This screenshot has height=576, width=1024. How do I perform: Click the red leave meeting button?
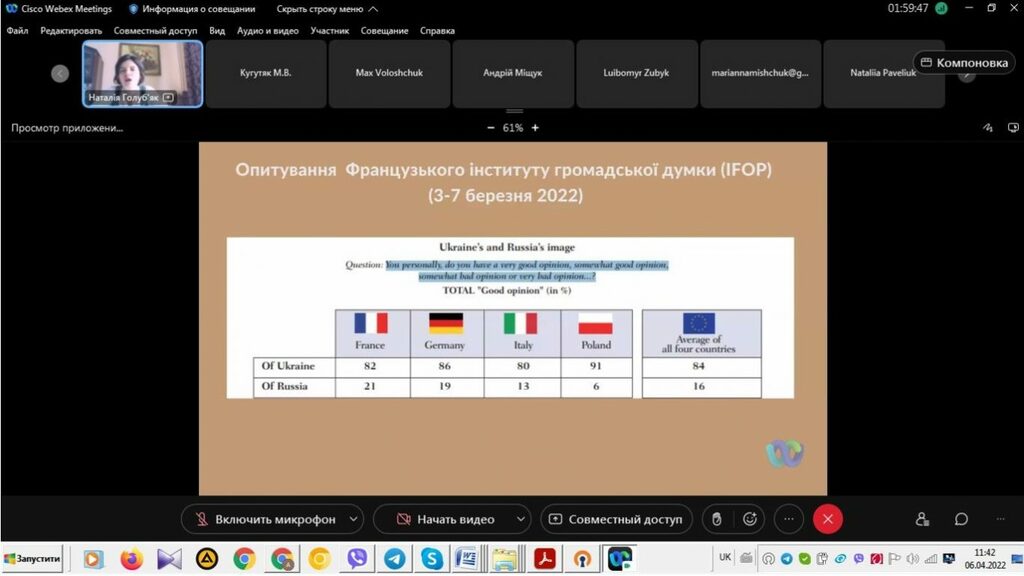point(827,519)
